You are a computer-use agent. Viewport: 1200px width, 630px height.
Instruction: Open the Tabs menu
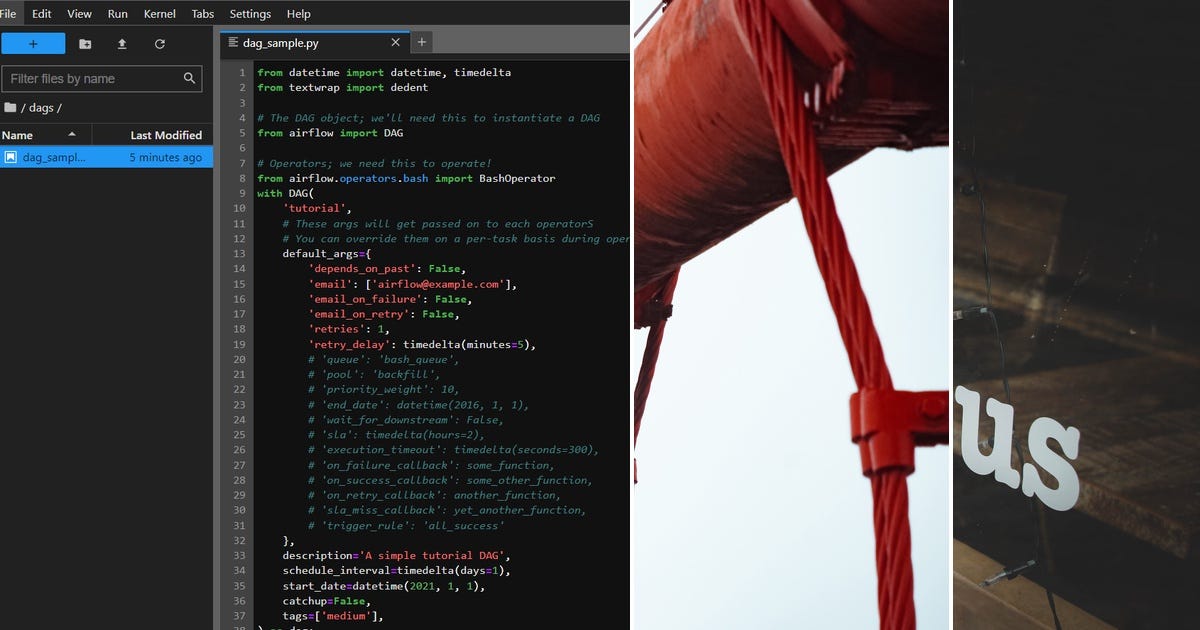click(202, 13)
